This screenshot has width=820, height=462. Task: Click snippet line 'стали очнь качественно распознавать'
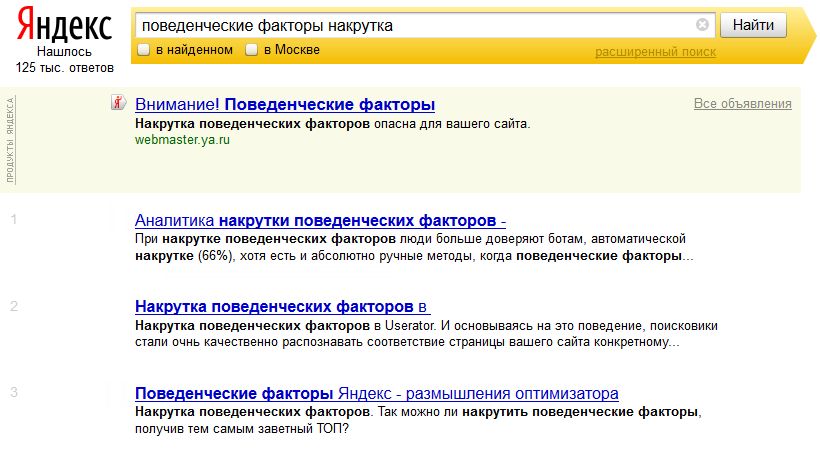click(250, 342)
